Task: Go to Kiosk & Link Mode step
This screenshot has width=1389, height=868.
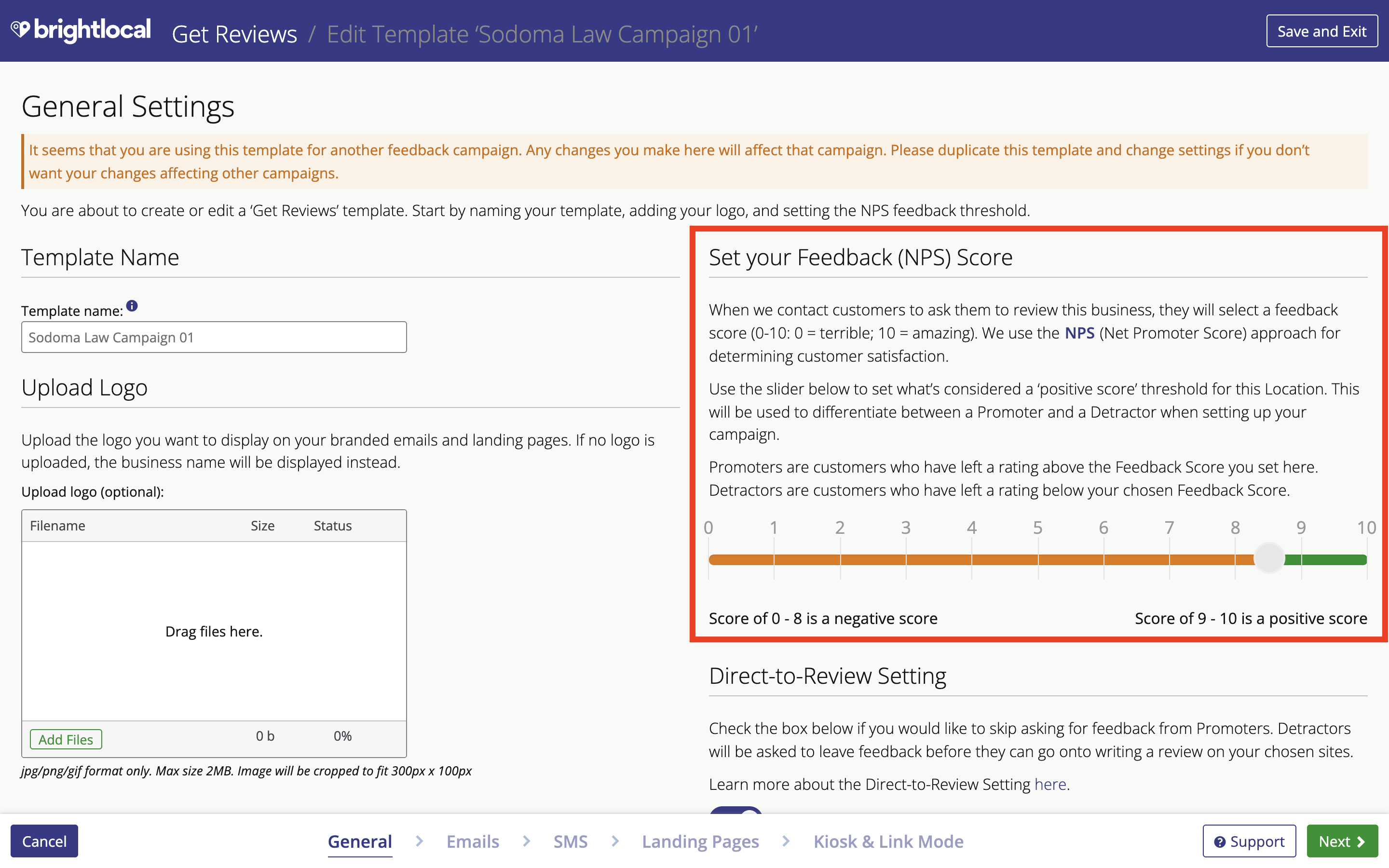Action: point(888,841)
